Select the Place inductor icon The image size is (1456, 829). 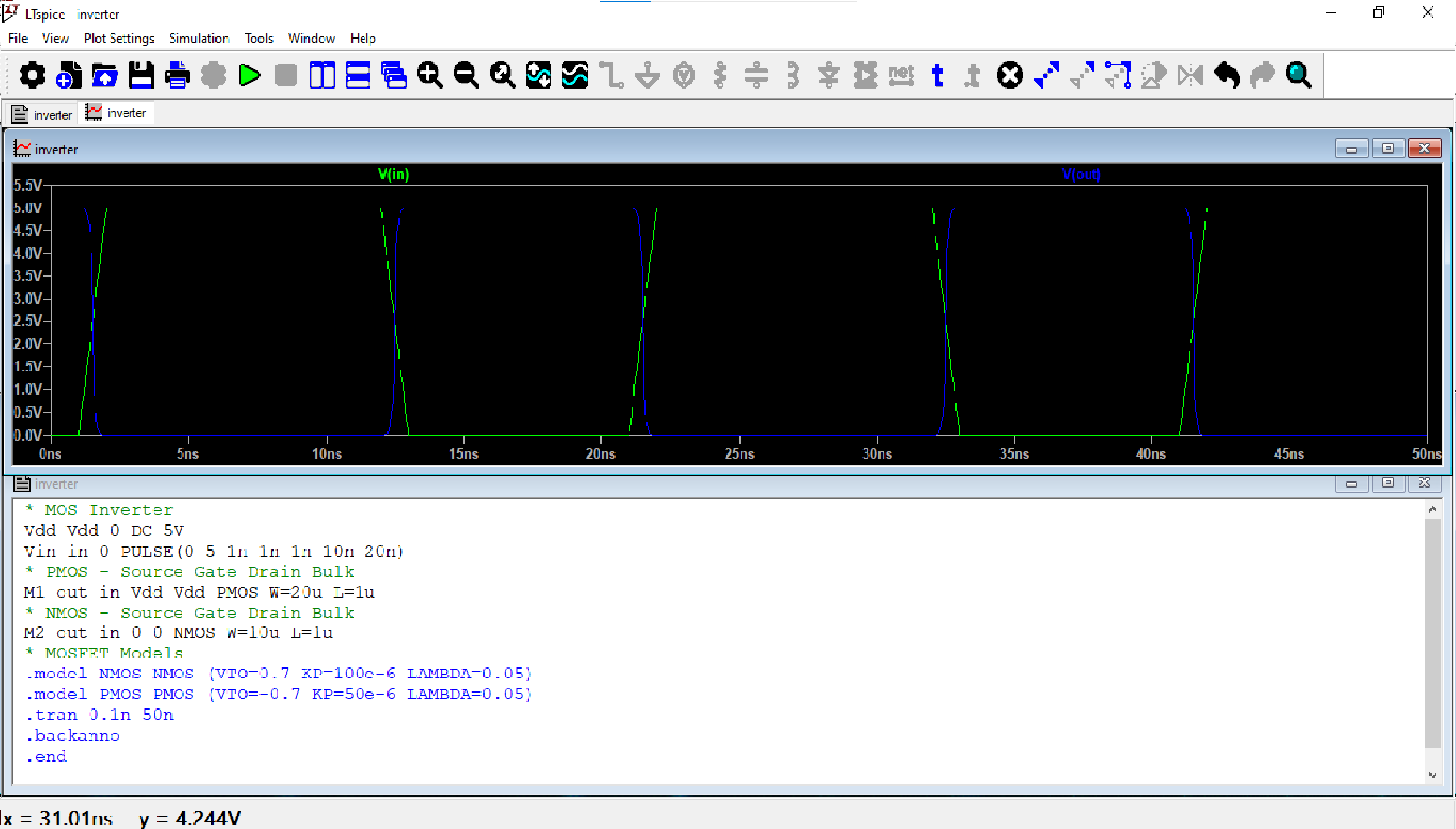[x=793, y=75]
